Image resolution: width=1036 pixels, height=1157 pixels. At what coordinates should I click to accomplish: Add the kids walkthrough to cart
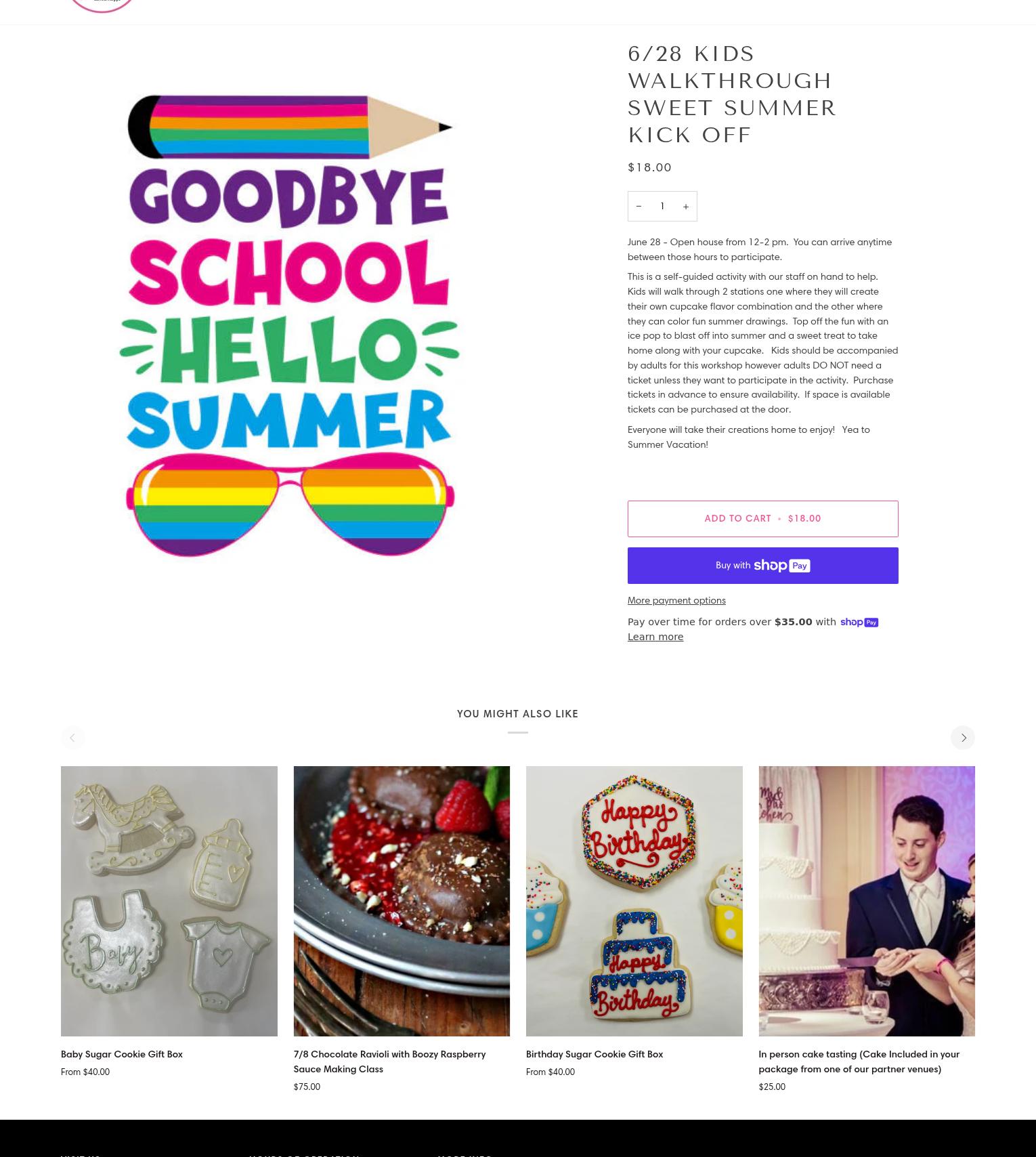[762, 519]
